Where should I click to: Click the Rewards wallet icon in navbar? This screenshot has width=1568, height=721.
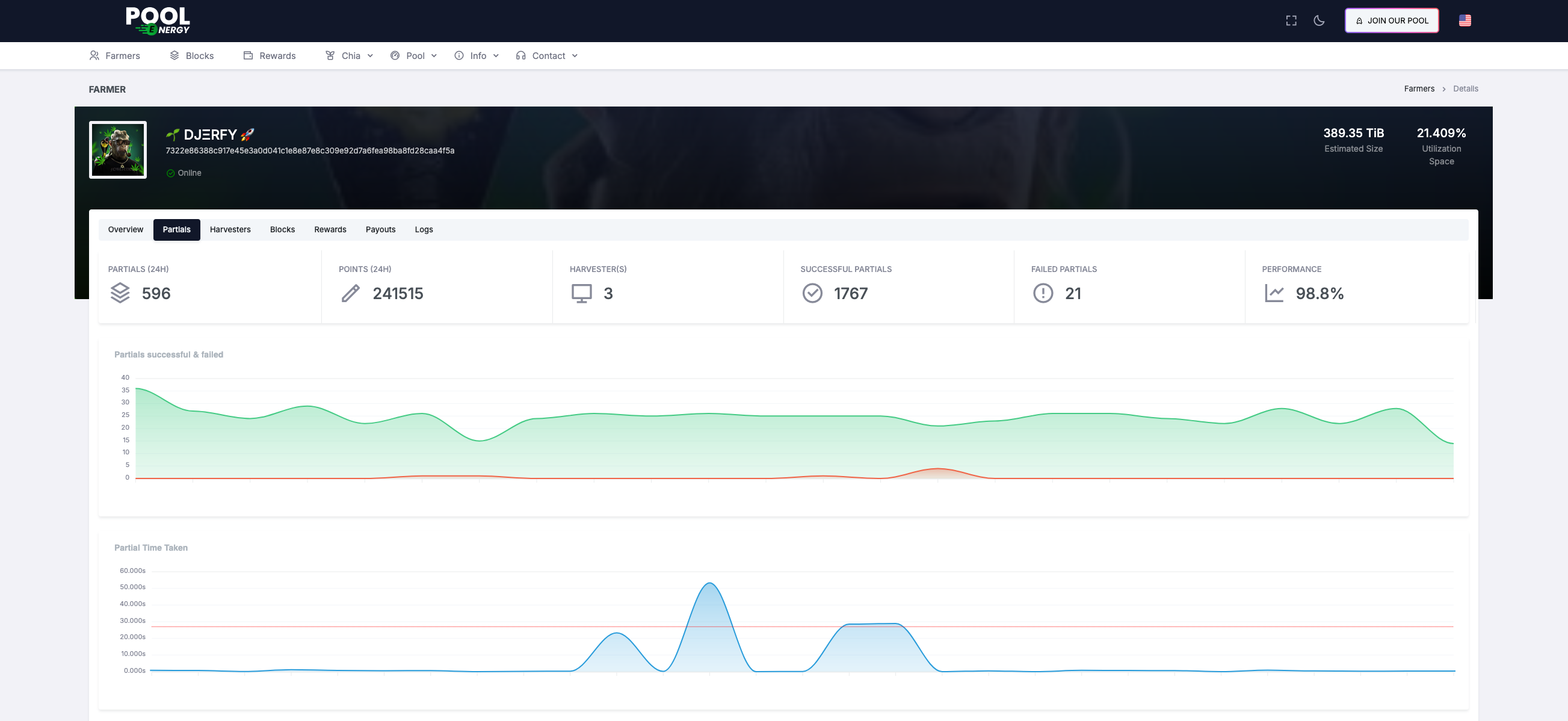click(248, 55)
